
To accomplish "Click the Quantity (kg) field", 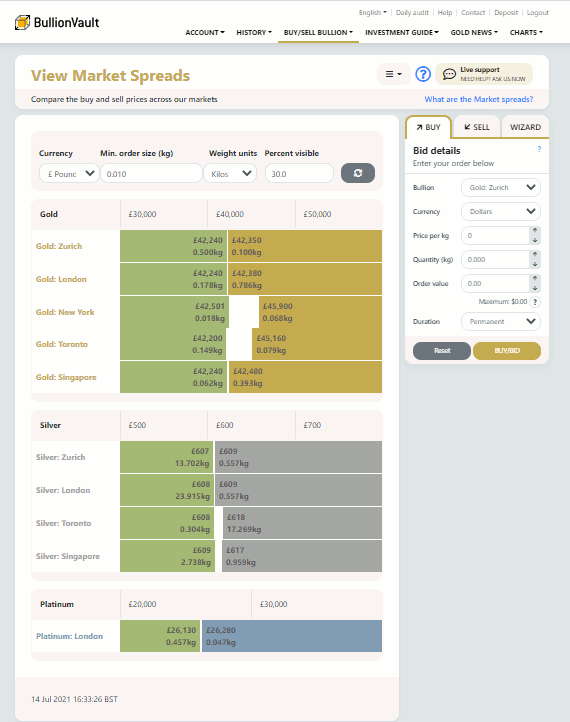I will click(496, 259).
